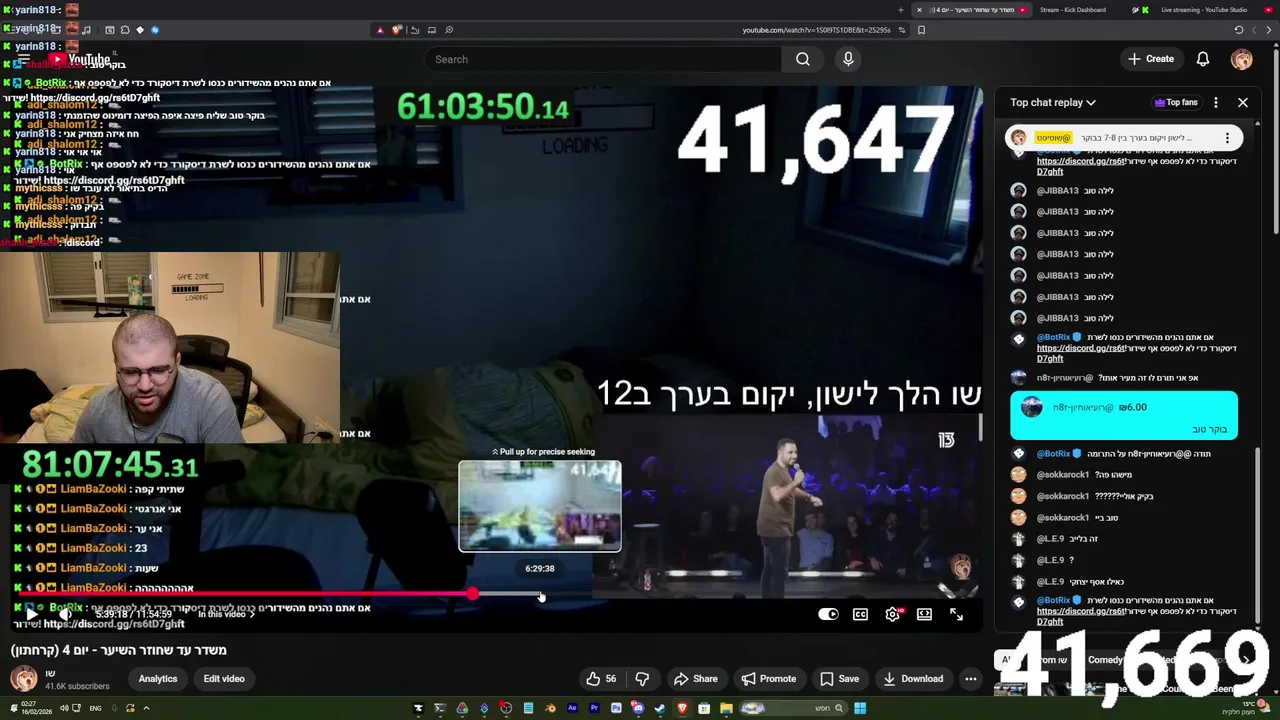
Task: Enter full screen mode
Action: tap(956, 614)
